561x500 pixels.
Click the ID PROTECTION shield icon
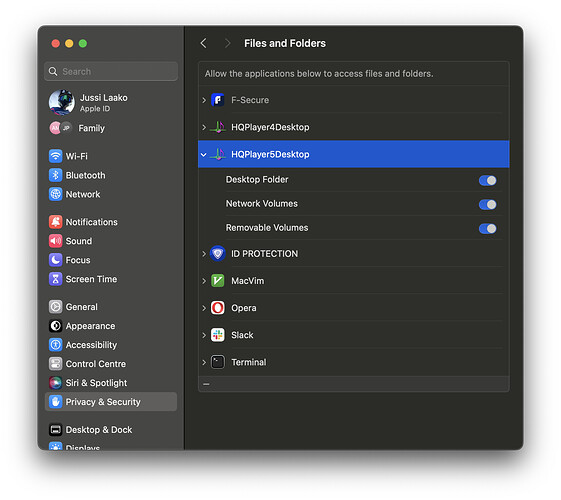click(218, 254)
